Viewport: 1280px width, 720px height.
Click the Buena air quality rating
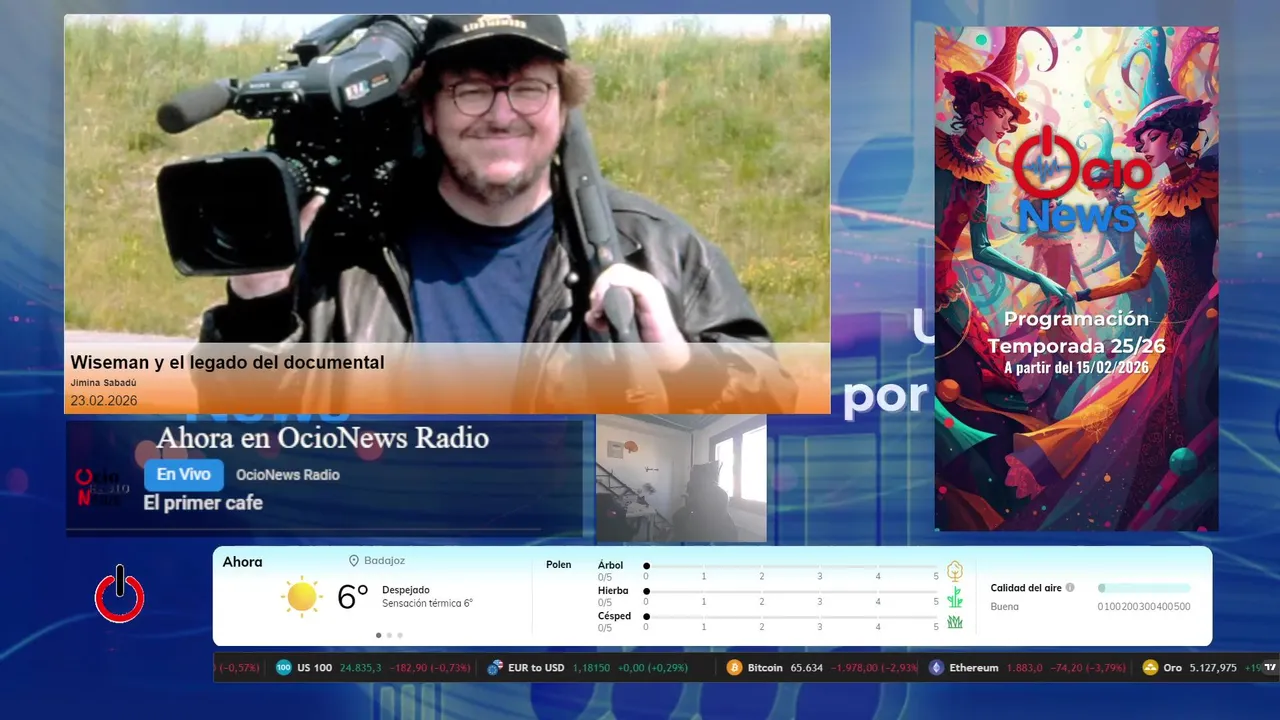[x=1005, y=606]
